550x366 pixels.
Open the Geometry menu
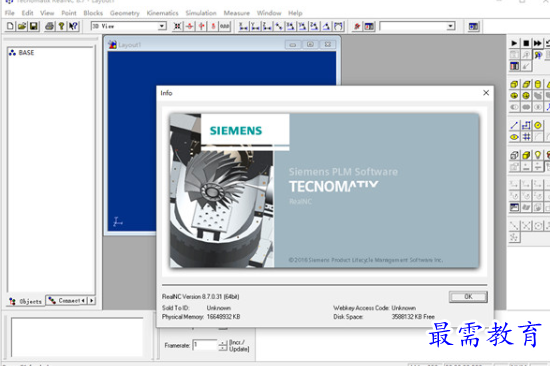pos(125,13)
